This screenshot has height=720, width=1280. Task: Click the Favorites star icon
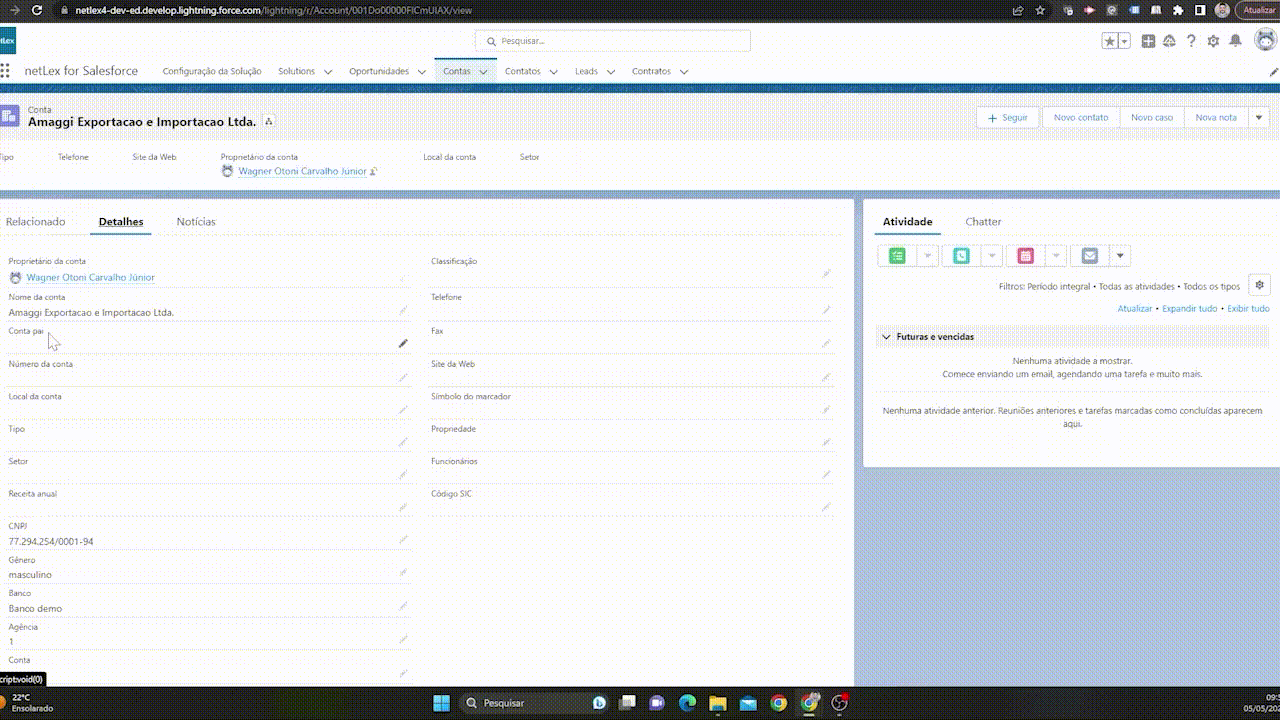(1110, 41)
